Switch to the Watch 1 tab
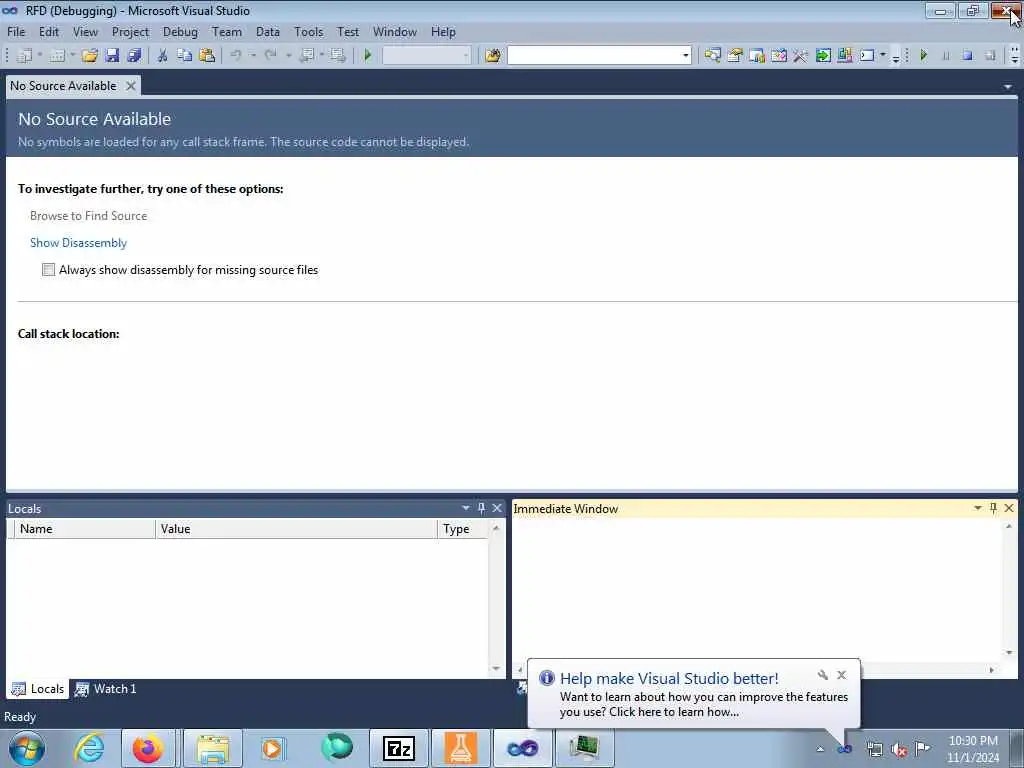The height and width of the screenshot is (768, 1024). [105, 689]
